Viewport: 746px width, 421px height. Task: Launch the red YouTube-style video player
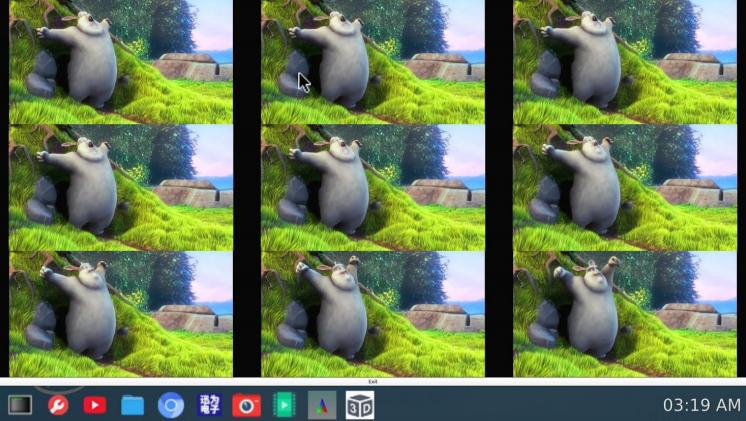point(95,405)
